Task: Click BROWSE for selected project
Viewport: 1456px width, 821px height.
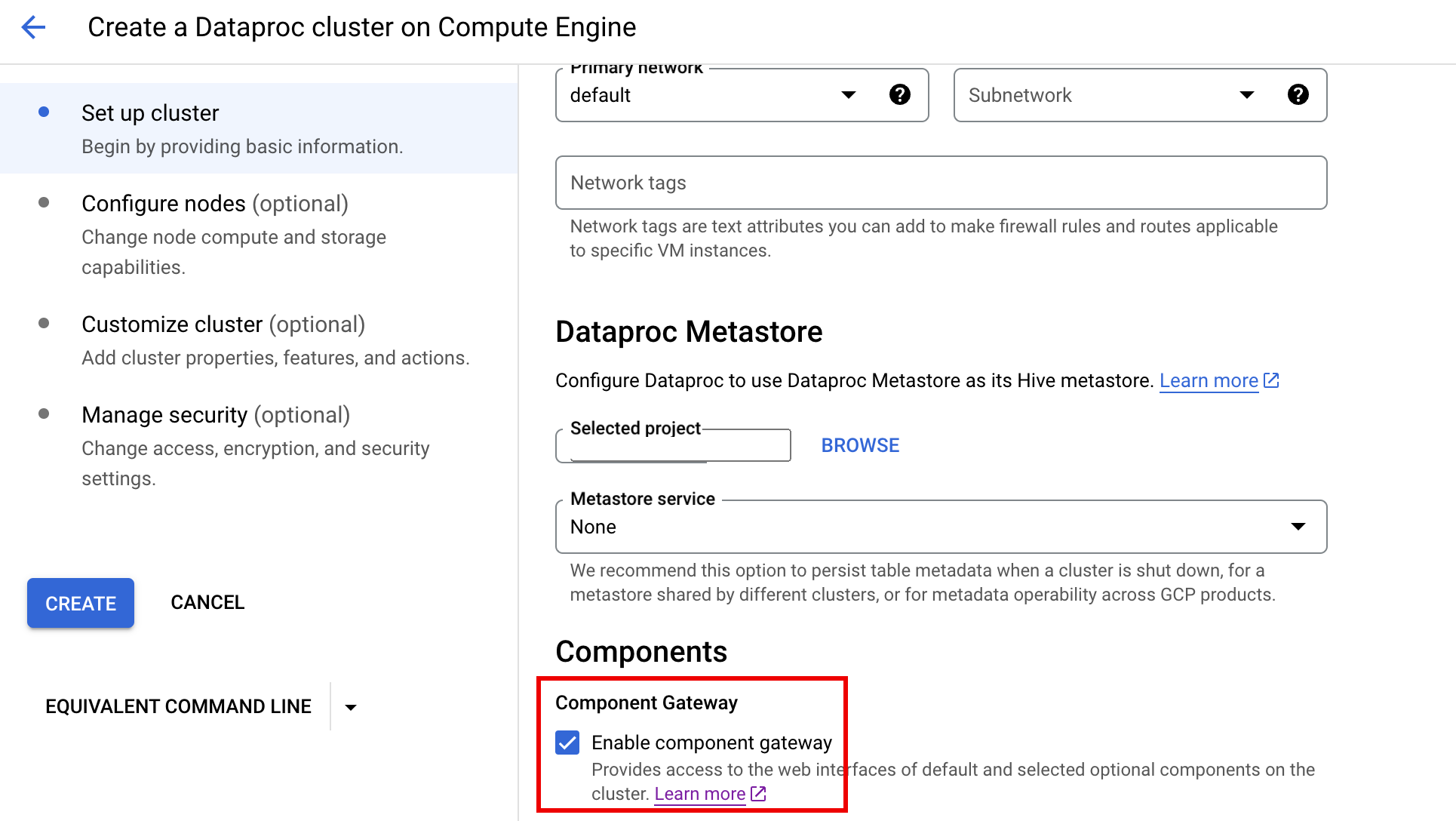Action: [x=860, y=445]
